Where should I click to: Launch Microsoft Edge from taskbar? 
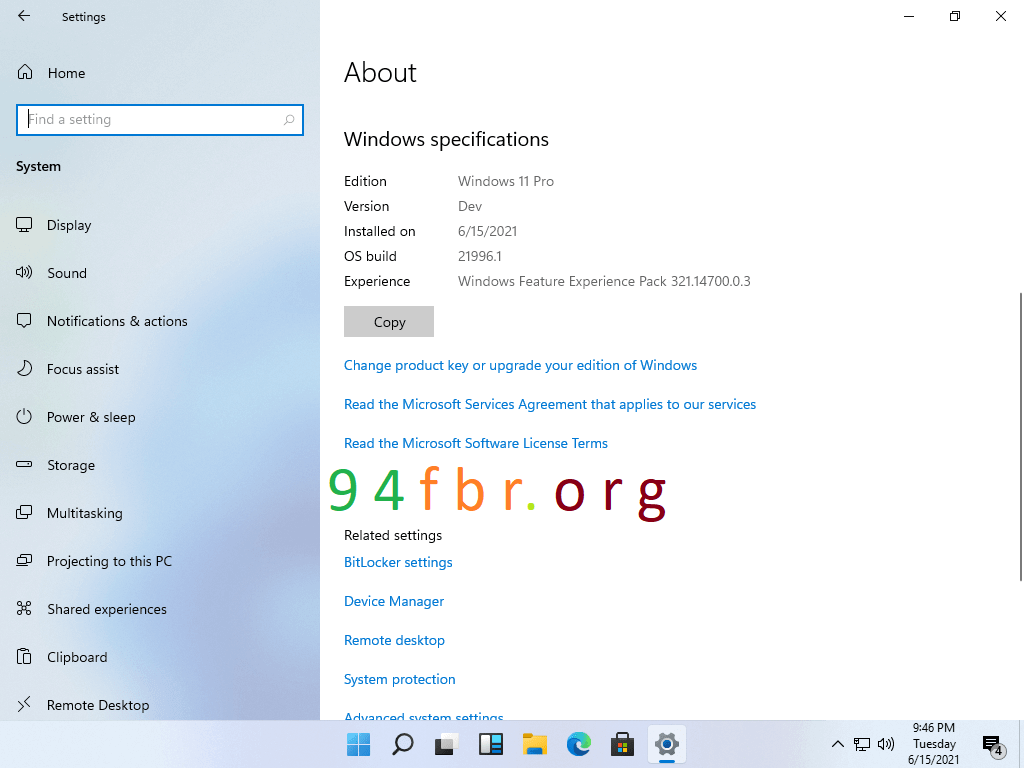pos(579,744)
